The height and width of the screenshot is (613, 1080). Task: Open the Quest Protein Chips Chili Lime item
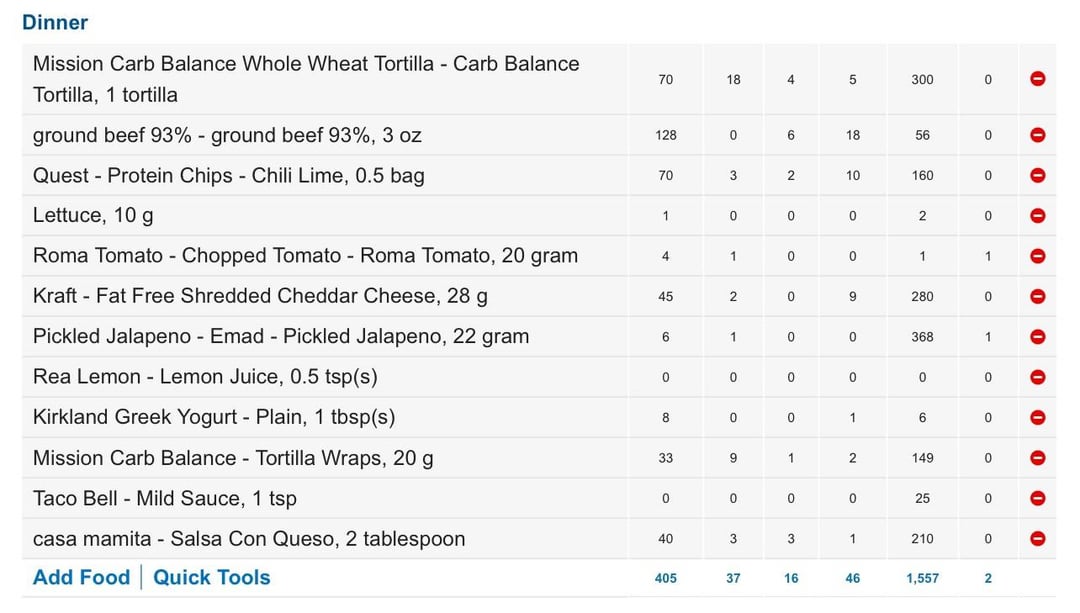tap(229, 176)
